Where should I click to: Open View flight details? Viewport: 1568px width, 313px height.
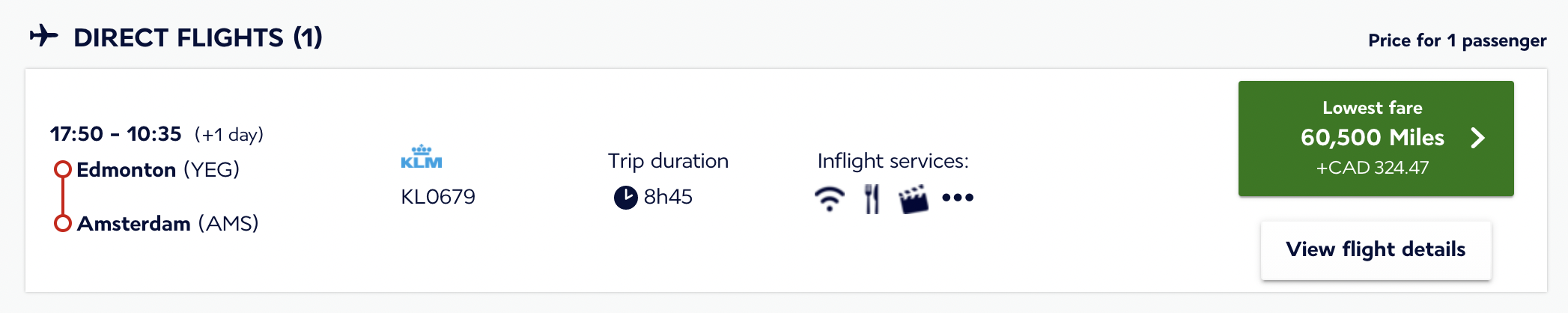pos(1376,249)
